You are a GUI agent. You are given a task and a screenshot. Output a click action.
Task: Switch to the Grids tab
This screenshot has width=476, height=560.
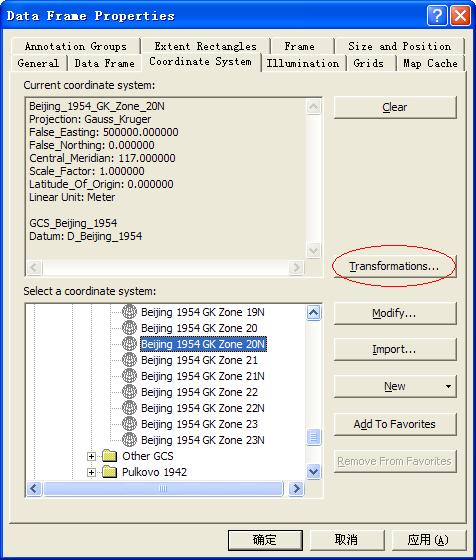point(369,63)
